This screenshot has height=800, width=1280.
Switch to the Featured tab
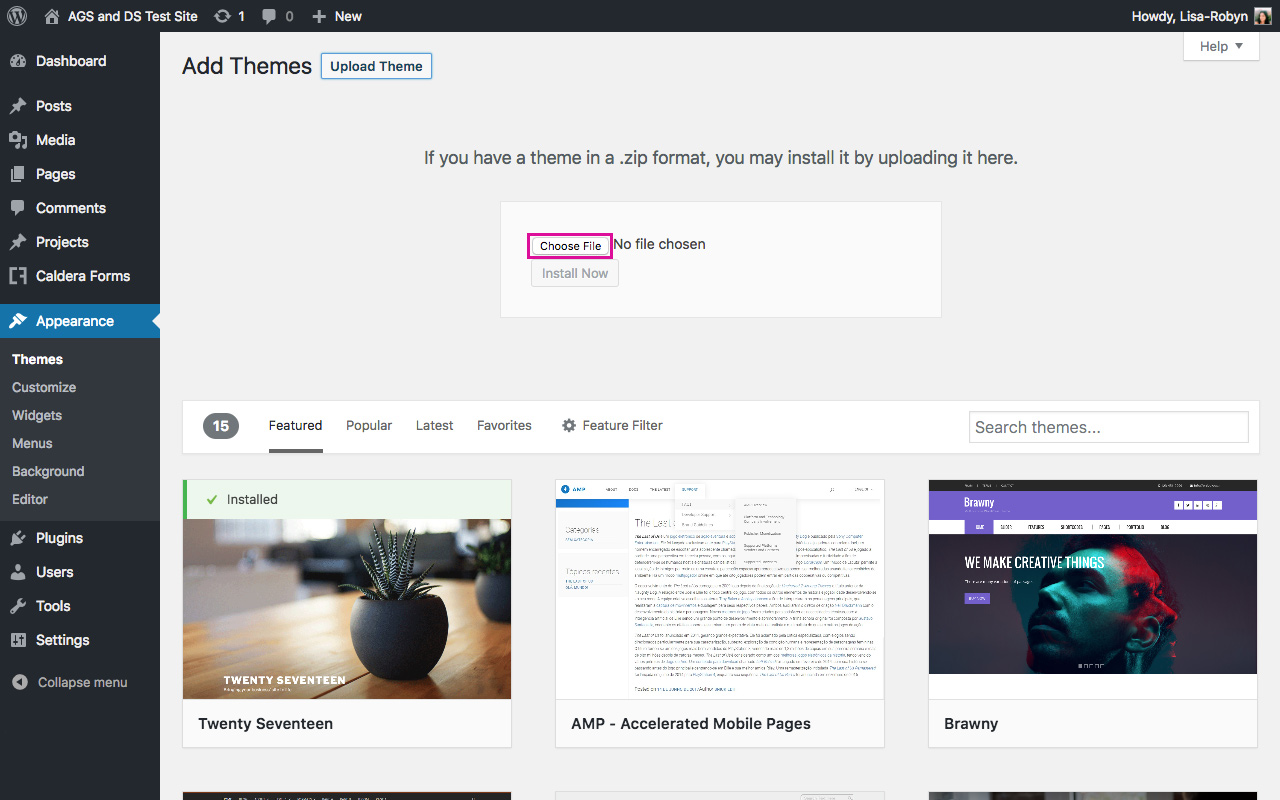click(295, 425)
